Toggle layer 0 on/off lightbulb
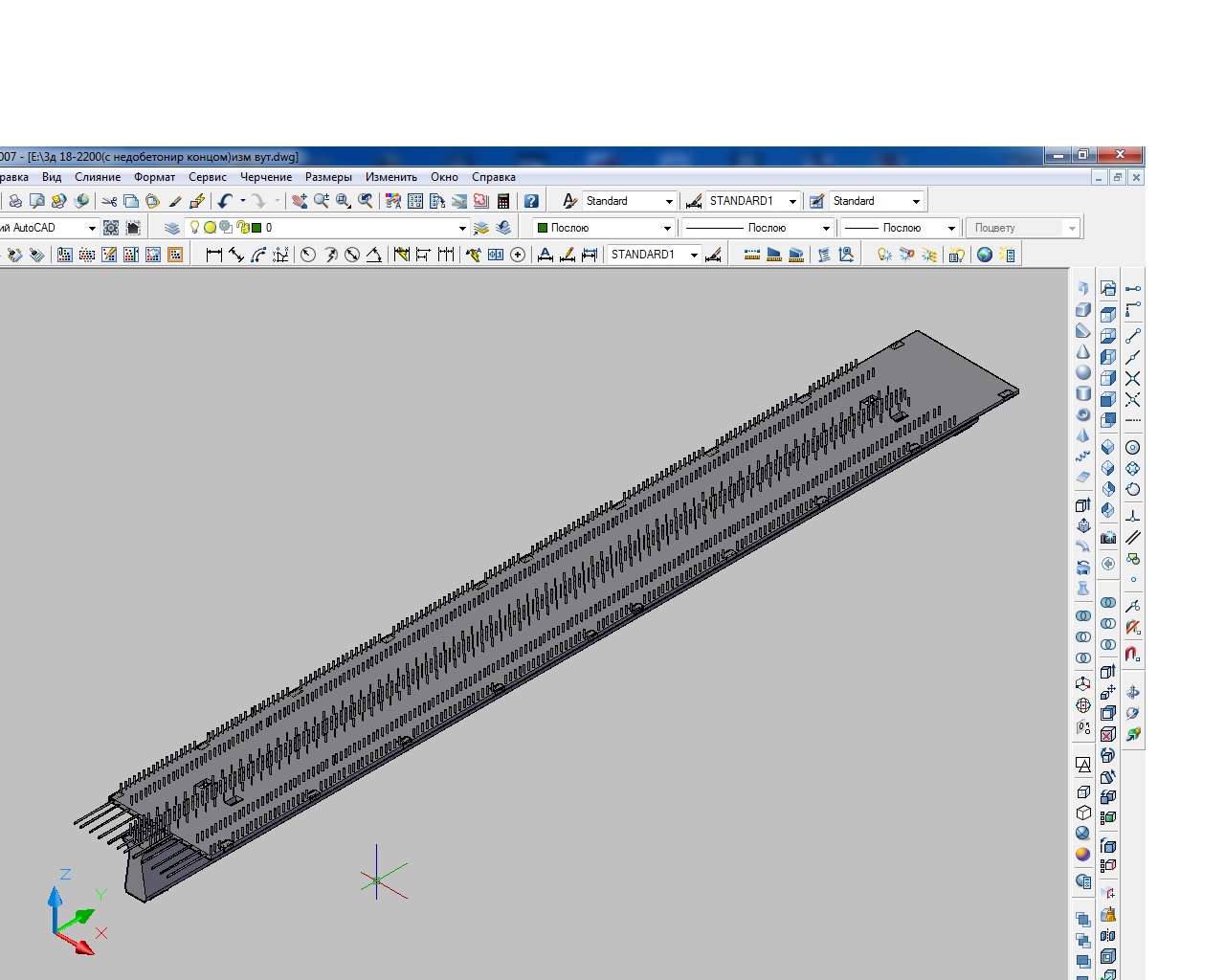The width and height of the screenshot is (1225, 980). tap(194, 227)
